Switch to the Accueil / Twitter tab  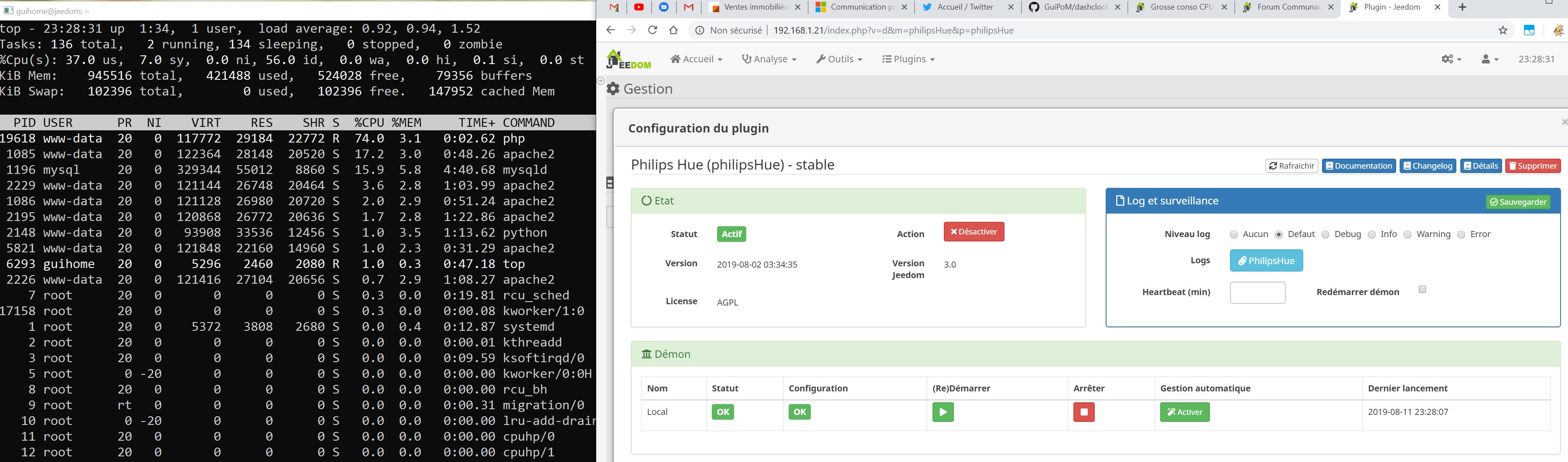(x=968, y=7)
